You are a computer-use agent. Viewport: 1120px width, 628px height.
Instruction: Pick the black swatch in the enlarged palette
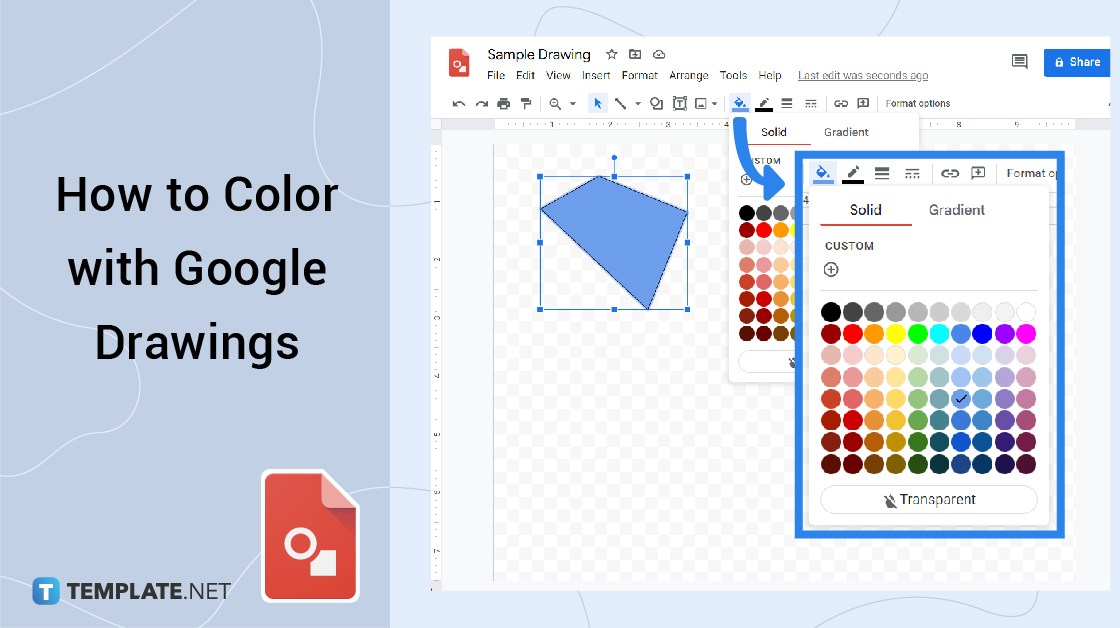[x=831, y=311]
